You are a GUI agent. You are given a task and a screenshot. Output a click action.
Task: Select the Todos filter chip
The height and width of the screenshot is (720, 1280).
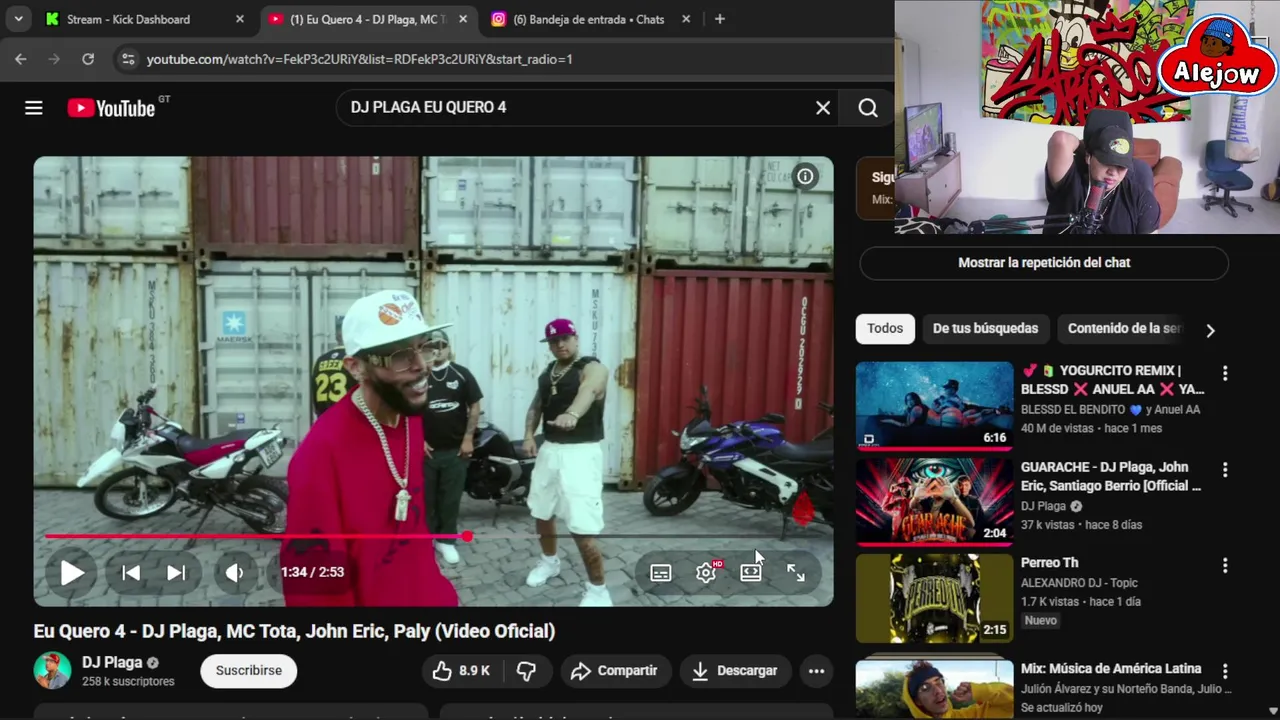885,329
